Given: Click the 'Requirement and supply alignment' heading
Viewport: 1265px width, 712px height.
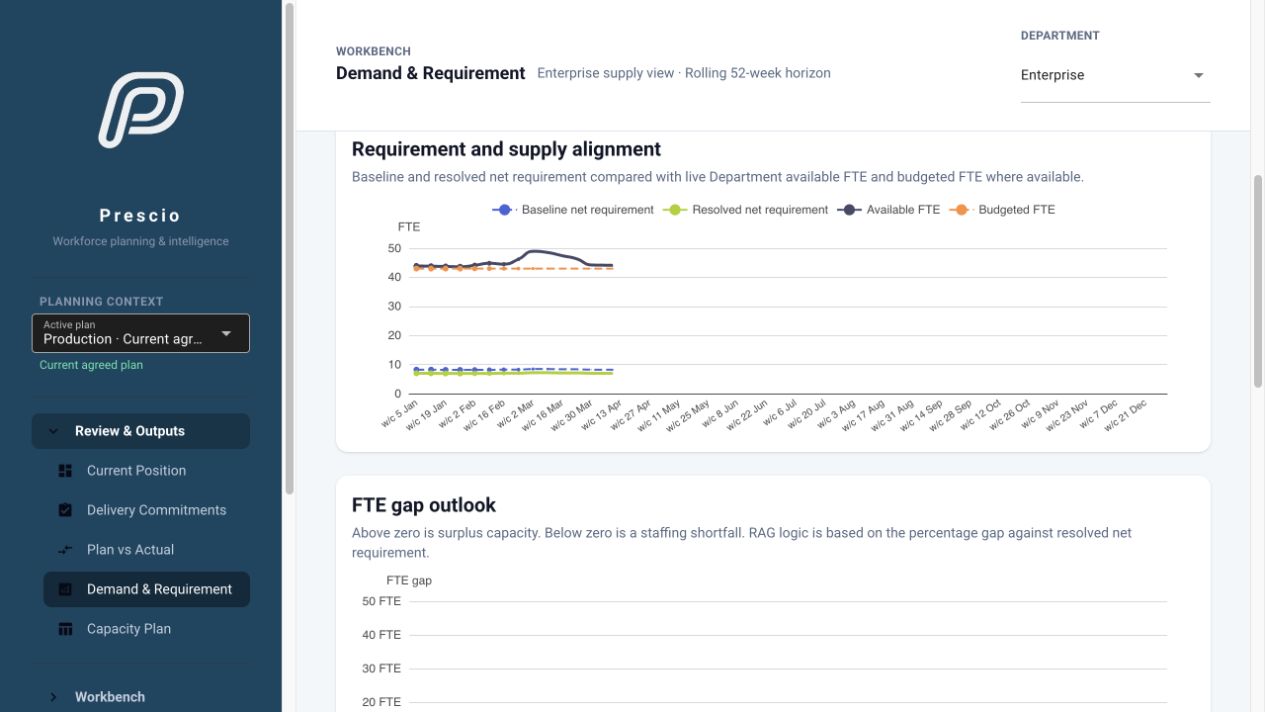Looking at the screenshot, I should click(506, 149).
